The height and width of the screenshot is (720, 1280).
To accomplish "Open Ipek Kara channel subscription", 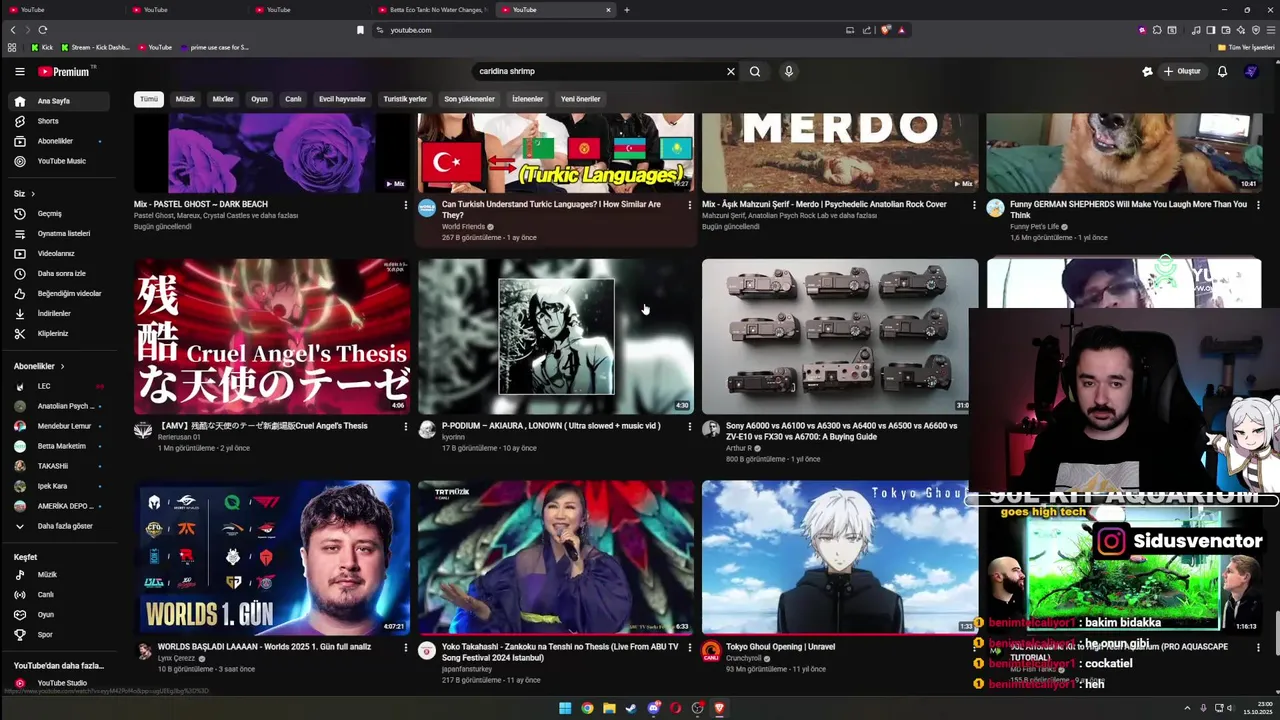I will tap(60, 486).
